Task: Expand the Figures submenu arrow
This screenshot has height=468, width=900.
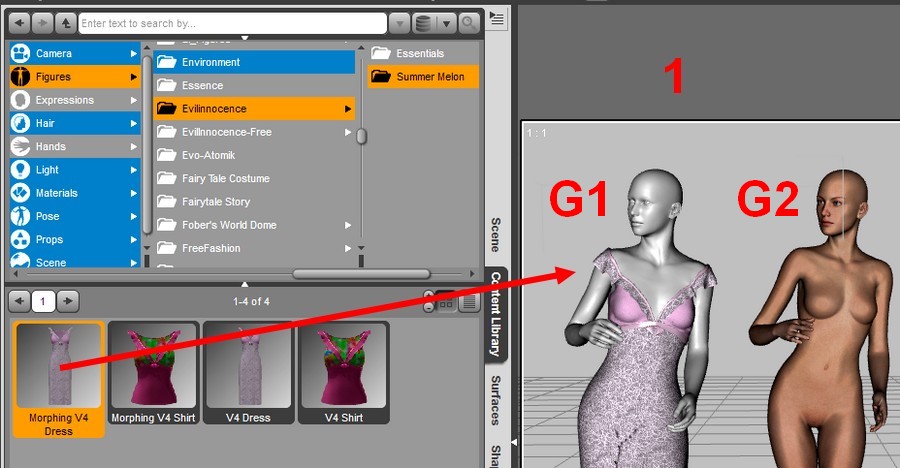Action: 133,76
